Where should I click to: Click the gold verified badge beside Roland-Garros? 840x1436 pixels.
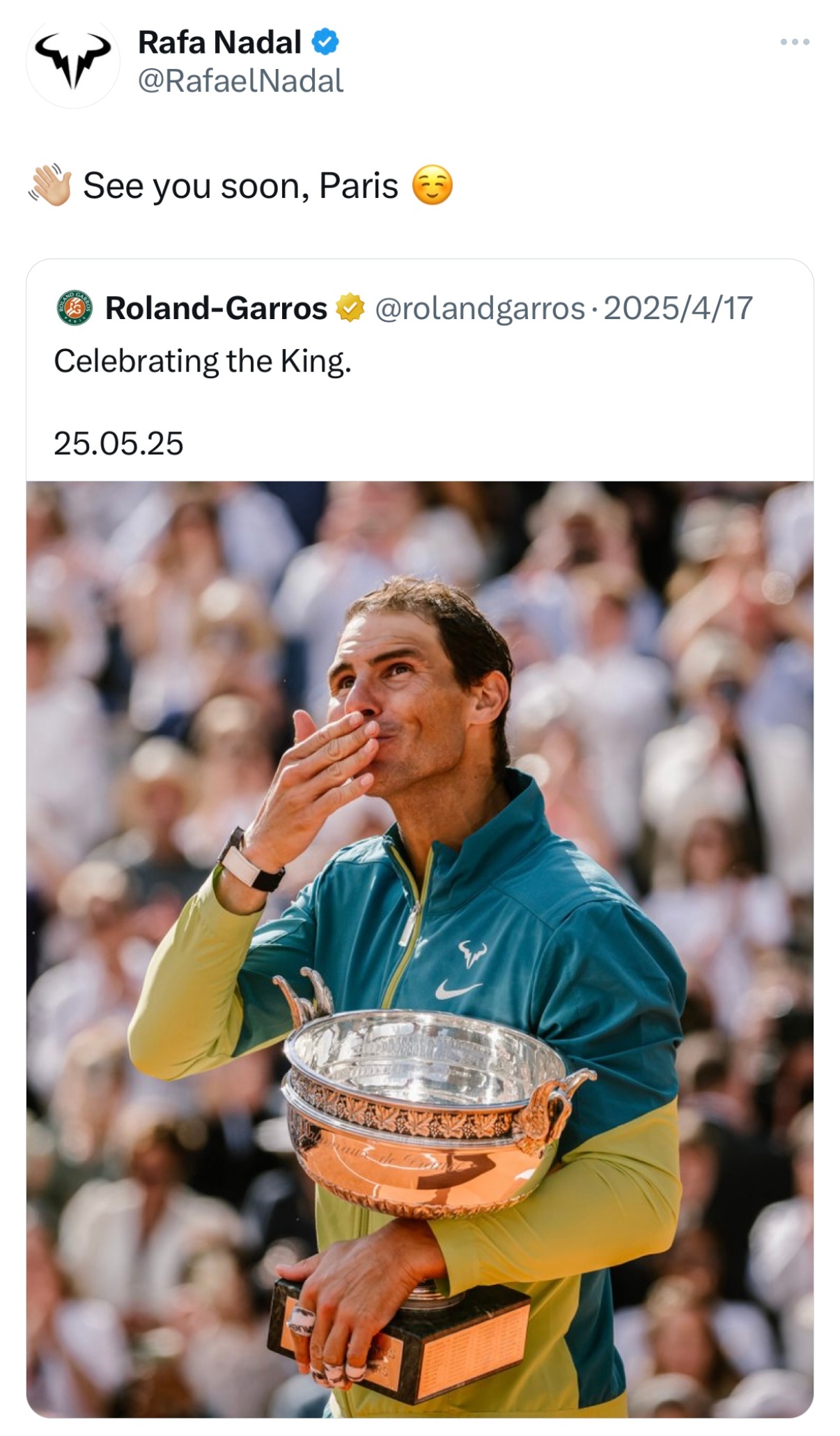(x=350, y=308)
